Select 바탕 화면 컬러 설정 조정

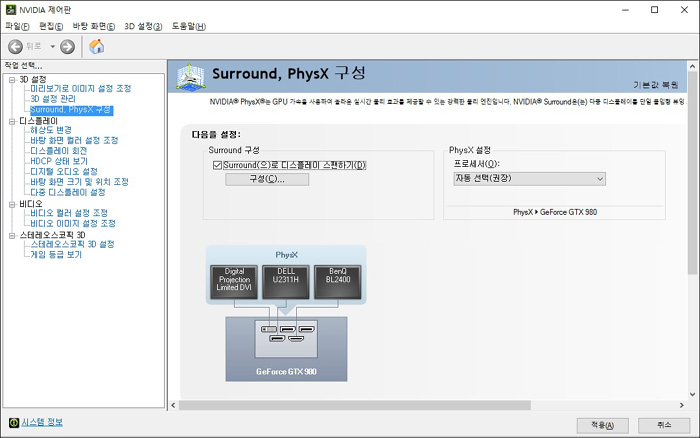tap(74, 140)
